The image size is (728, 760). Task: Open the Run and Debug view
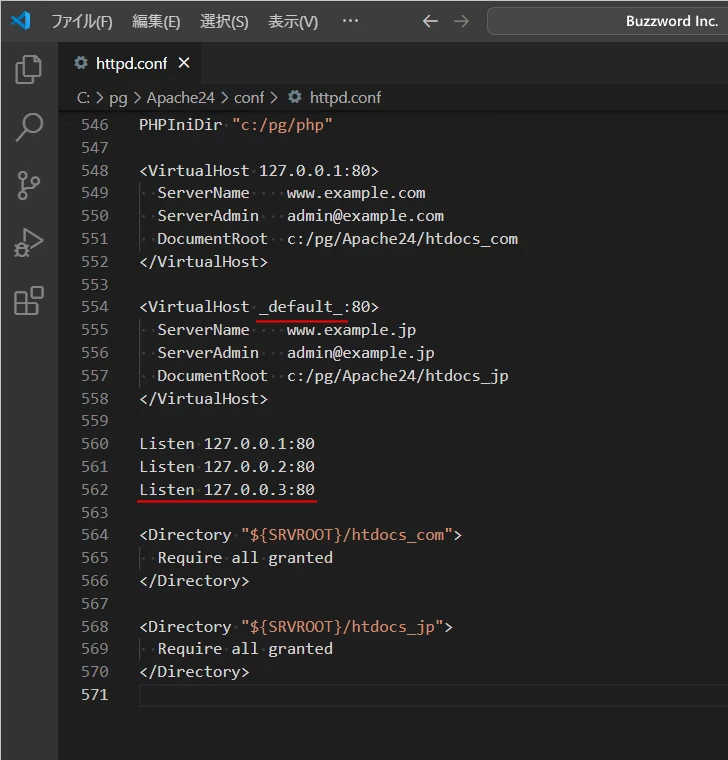29,243
